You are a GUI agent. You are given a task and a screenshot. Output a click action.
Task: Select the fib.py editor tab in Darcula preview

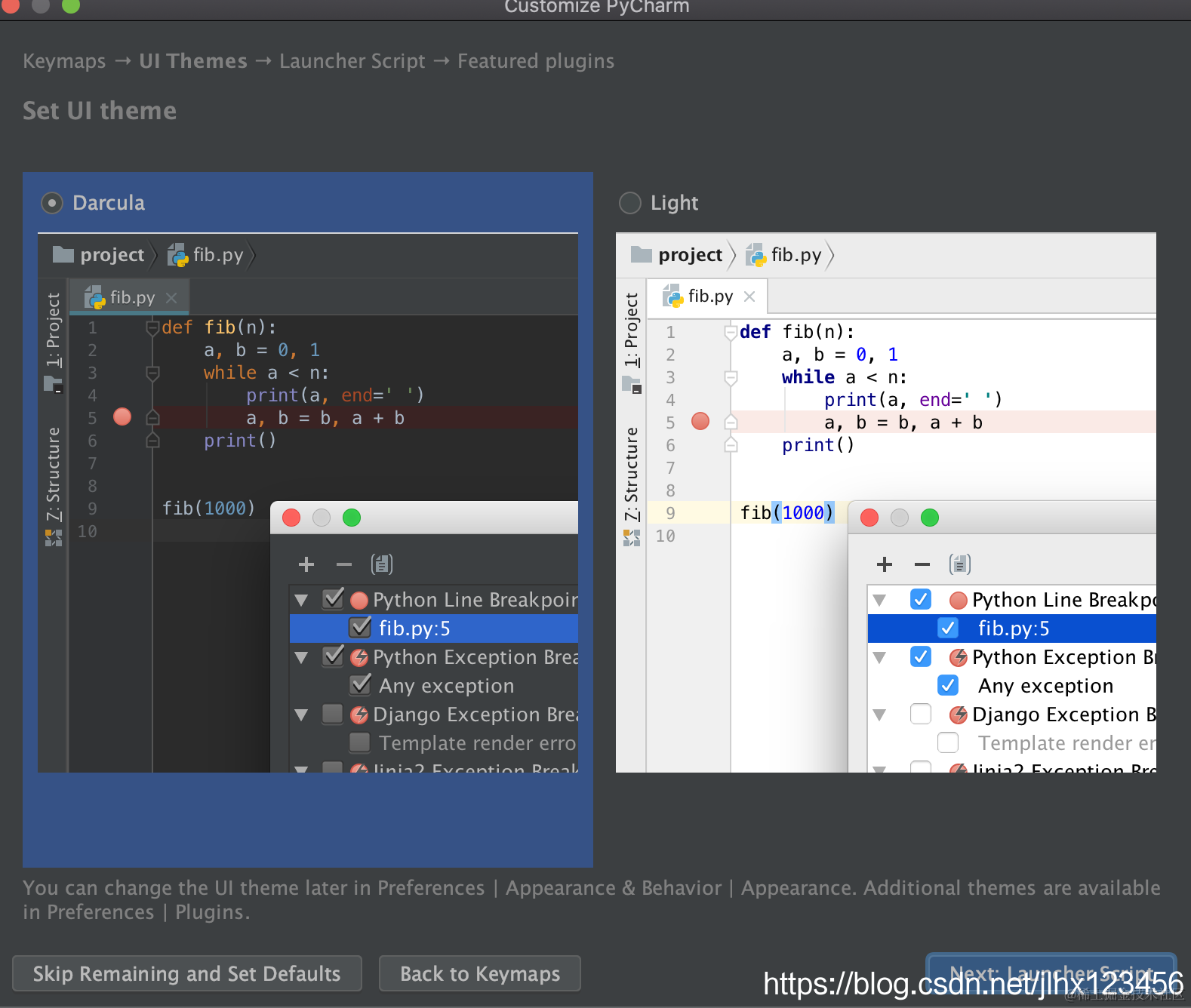click(129, 297)
